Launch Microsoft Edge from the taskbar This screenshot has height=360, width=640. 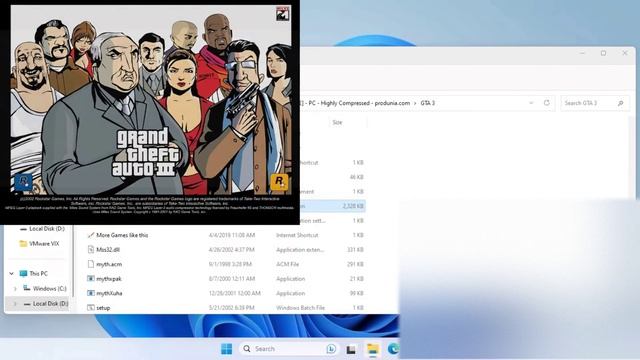tap(393, 349)
